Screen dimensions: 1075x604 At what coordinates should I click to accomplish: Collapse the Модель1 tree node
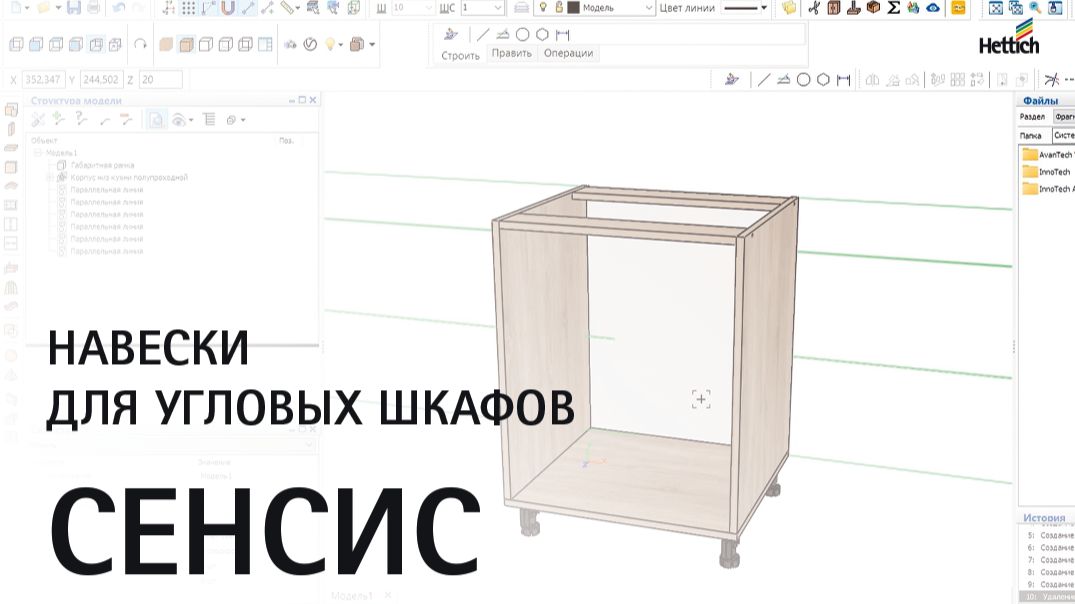38,153
